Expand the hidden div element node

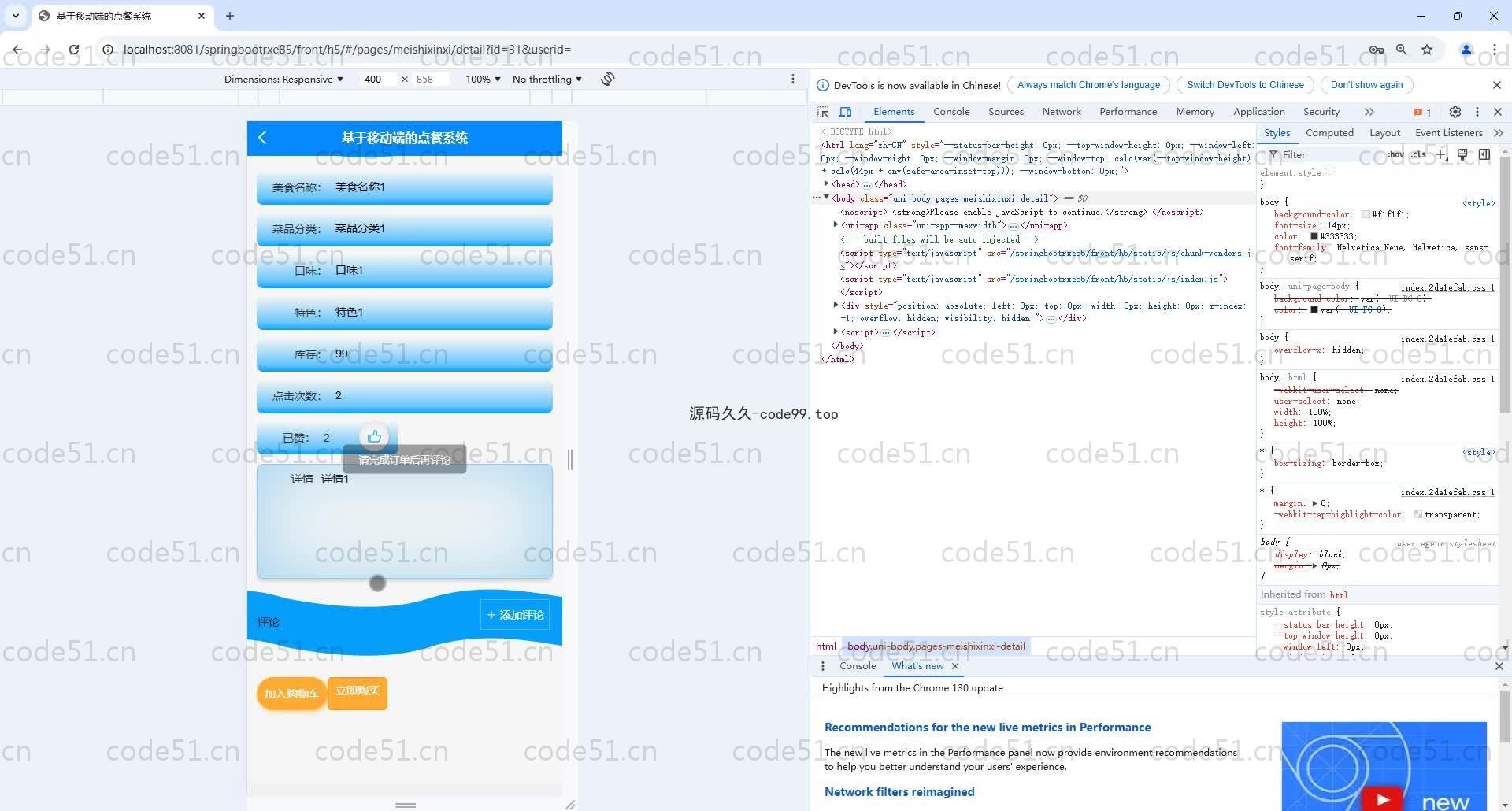(836, 306)
